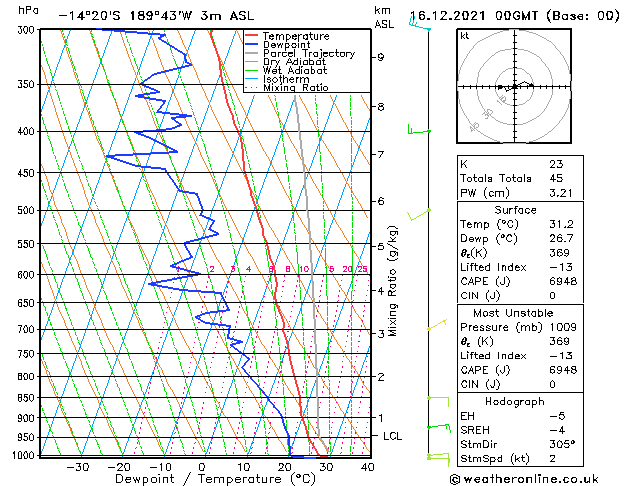Click the yellow wind barb near 700 hPa
Viewport: 629px width, 486px height.
pos(435,326)
